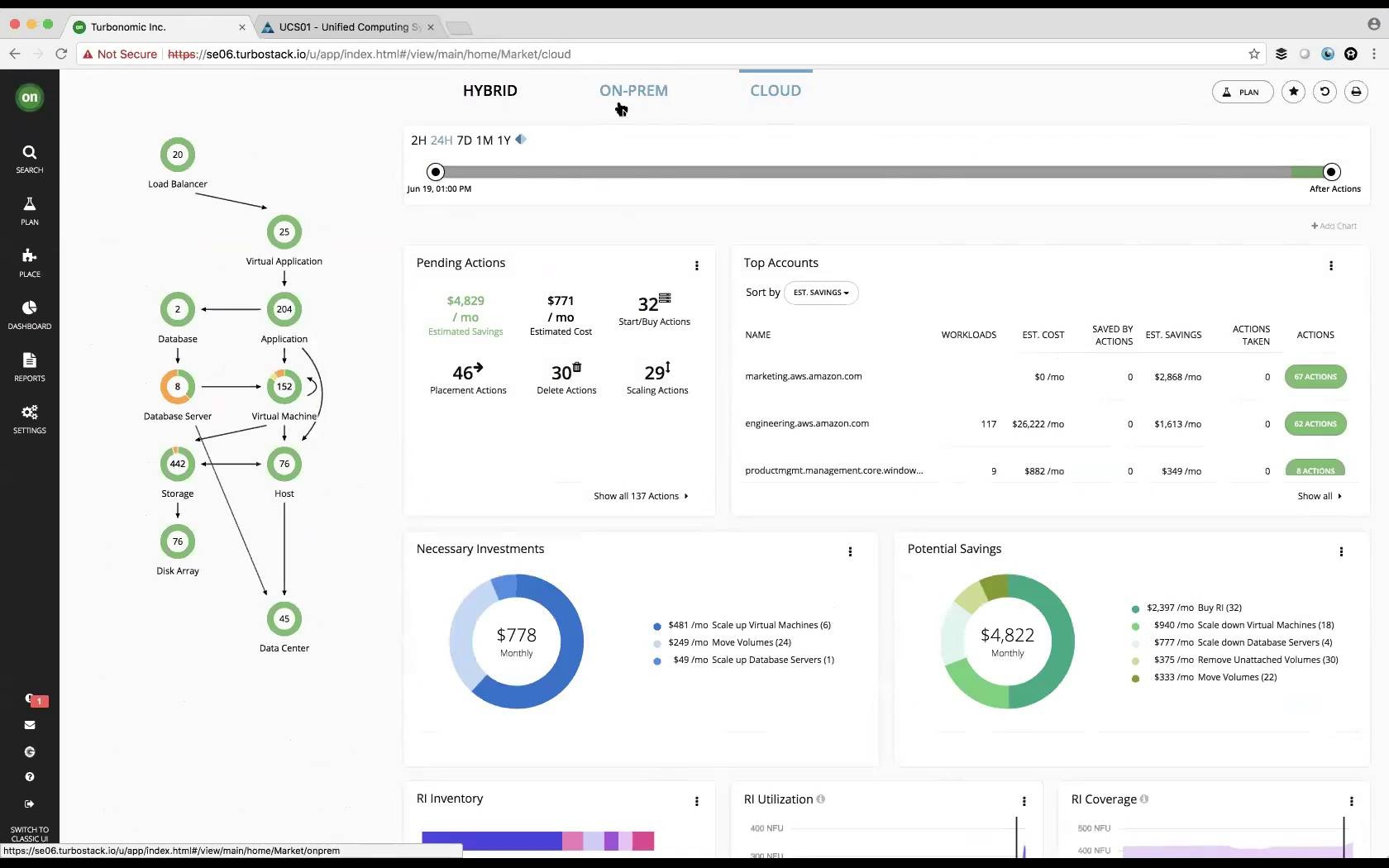This screenshot has height=868, width=1389.
Task: Select the Load Balancer node (20)
Action: (x=178, y=155)
